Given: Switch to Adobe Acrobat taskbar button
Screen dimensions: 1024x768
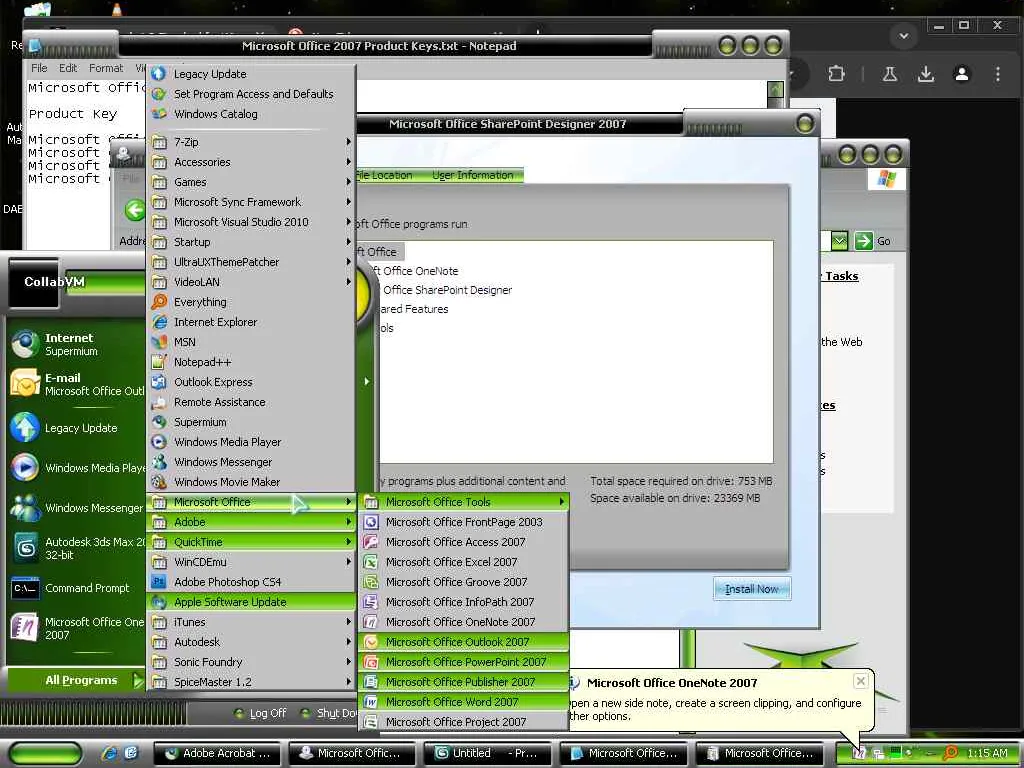Looking at the screenshot, I should 218,753.
